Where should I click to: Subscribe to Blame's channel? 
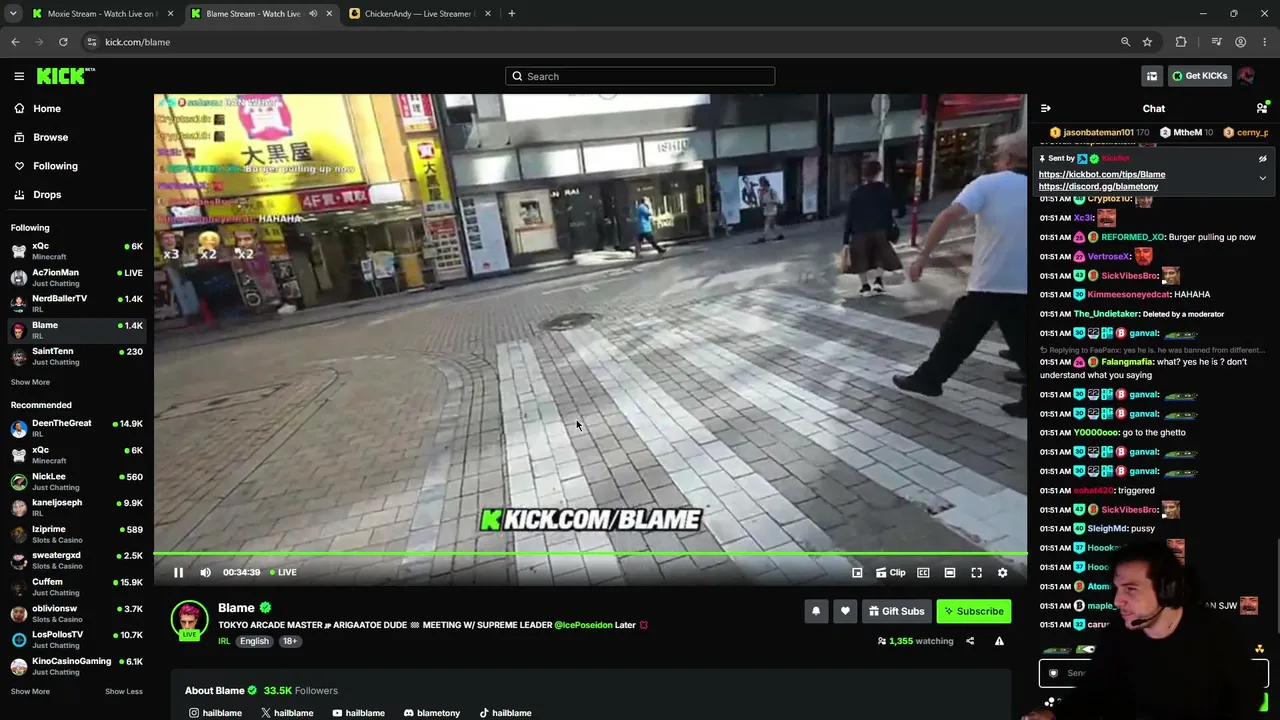tap(973, 611)
